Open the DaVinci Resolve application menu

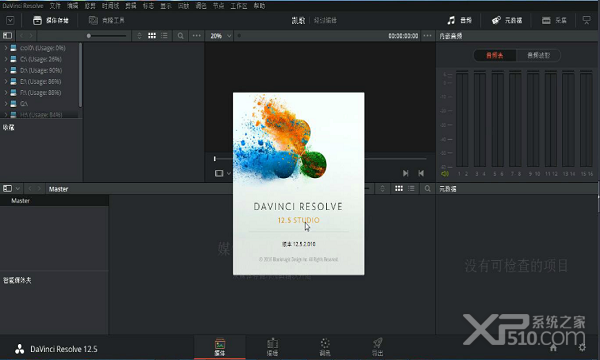click(23, 6)
